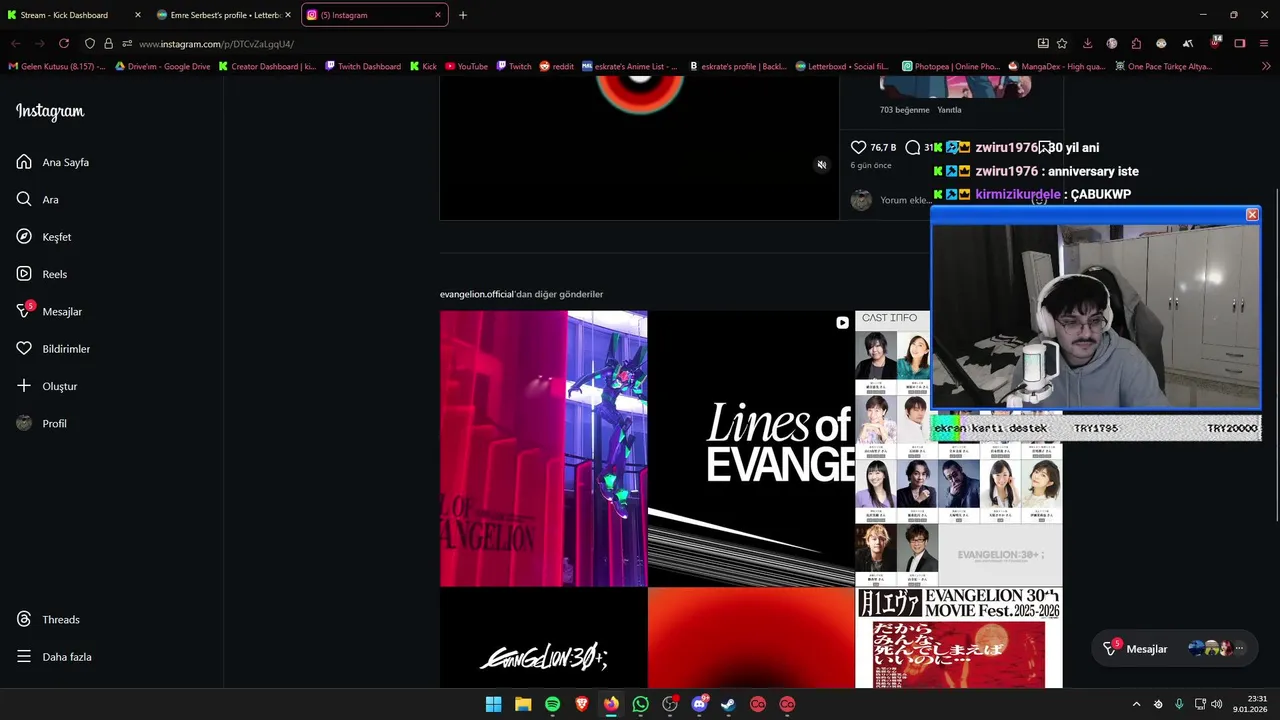Open comments via speech bubble icon
1280x720 pixels.
pyautogui.click(x=912, y=147)
